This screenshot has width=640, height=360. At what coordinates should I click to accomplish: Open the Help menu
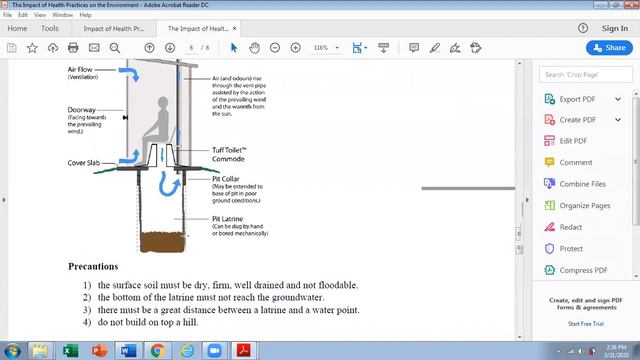click(85, 15)
